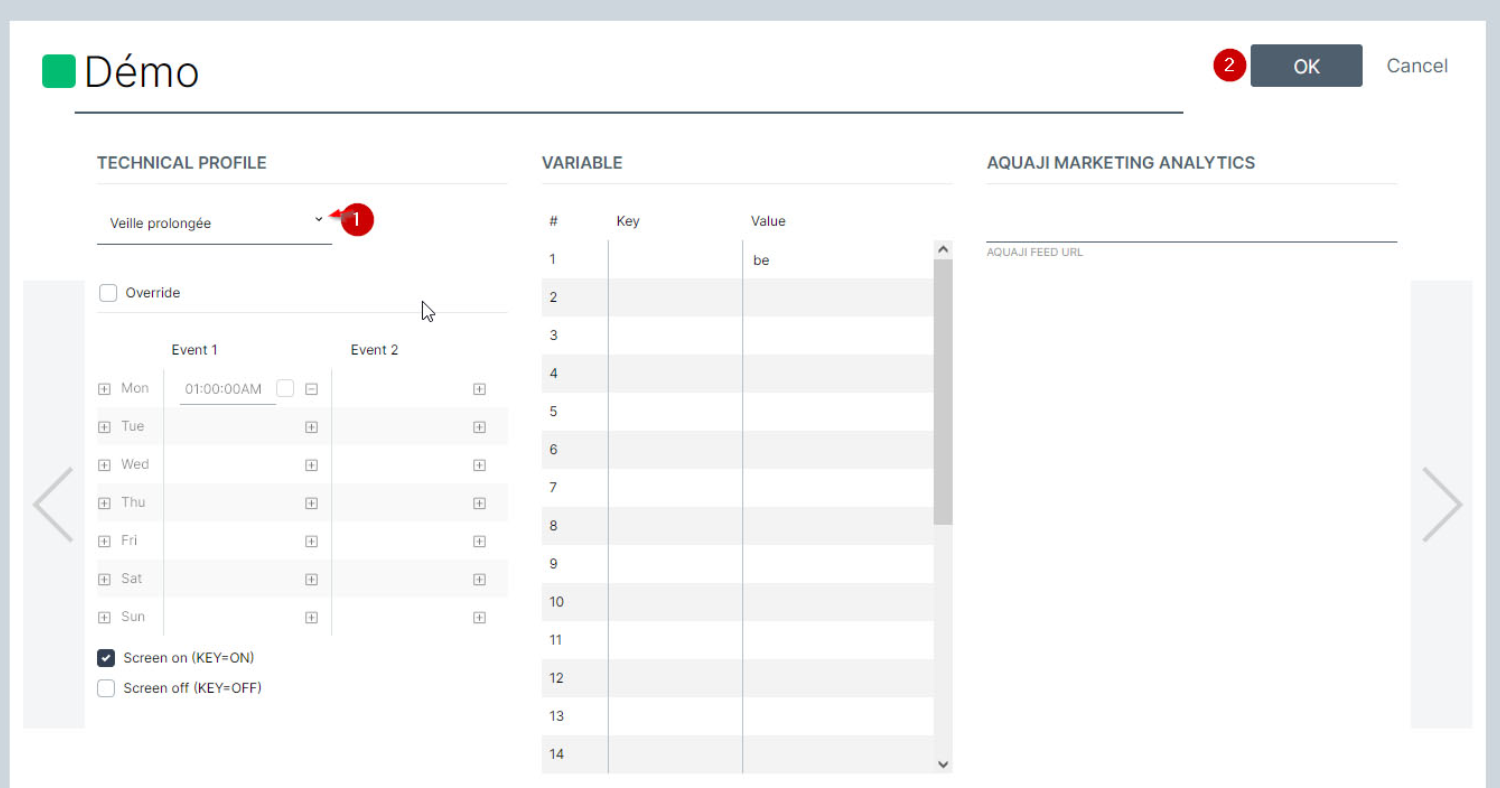Add Event 1 for Tuesday
This screenshot has width=1500, height=788.
[311, 427]
